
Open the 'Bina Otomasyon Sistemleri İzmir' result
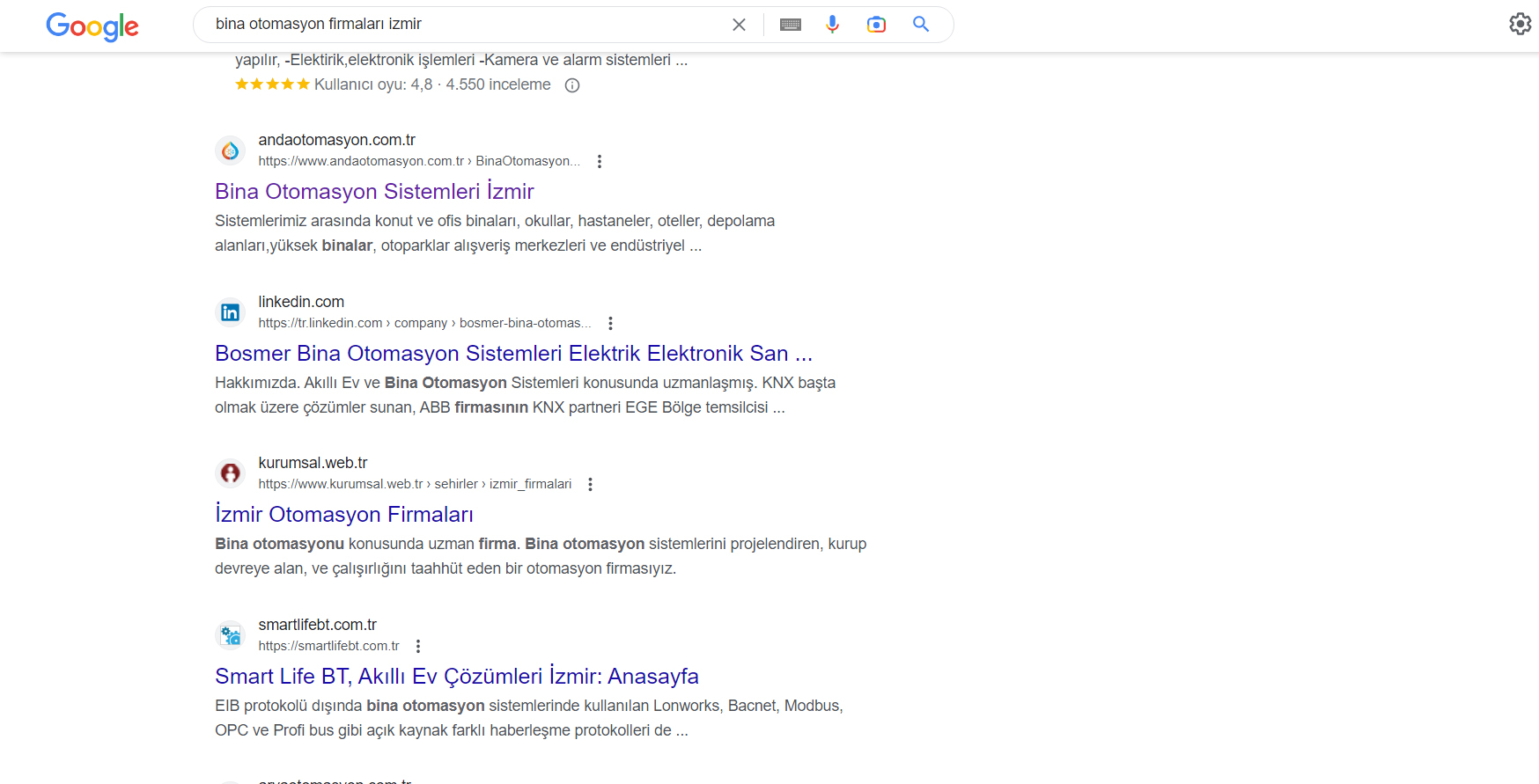374,191
